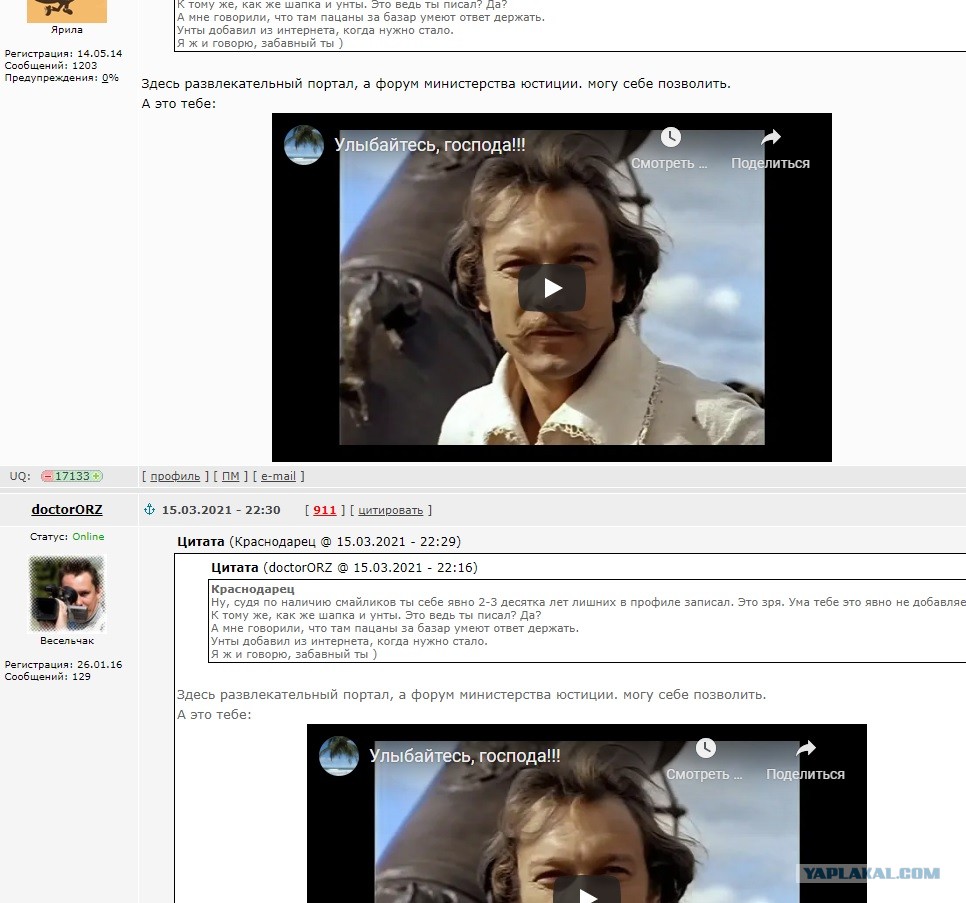Open the Ярила user avatar image

pos(67,11)
